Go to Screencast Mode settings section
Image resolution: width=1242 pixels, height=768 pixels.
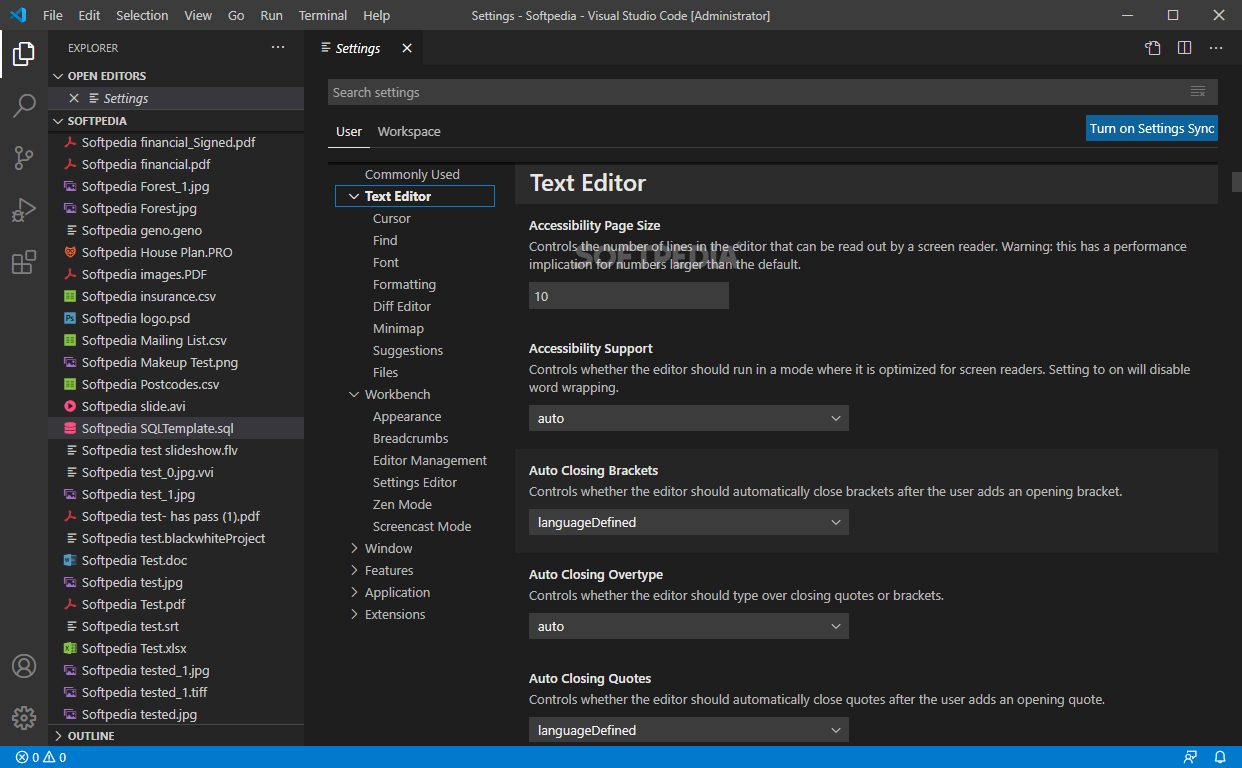422,526
